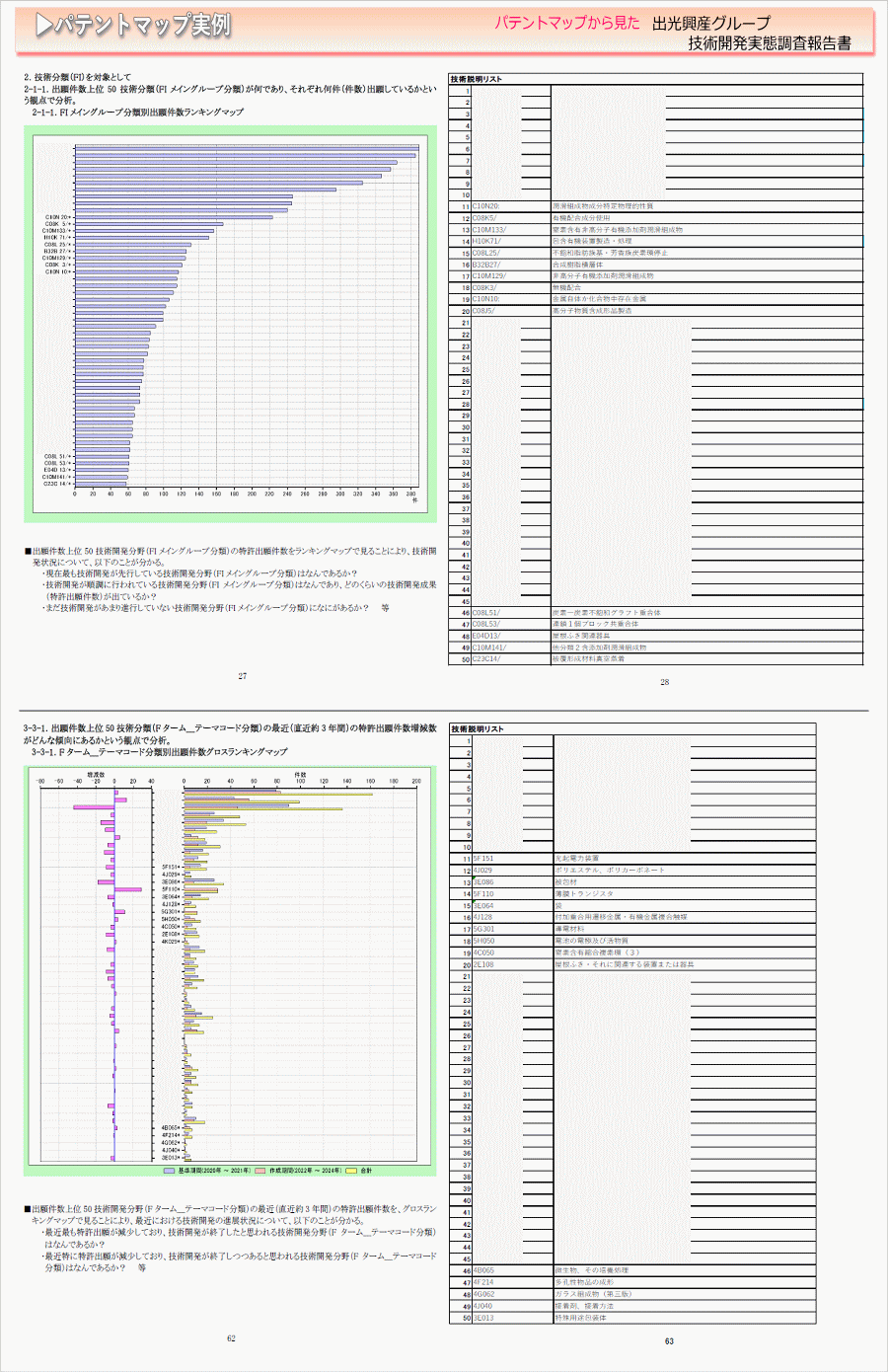
Task: Click the blue 基準期間 legend swatch
Action: click(169, 1171)
